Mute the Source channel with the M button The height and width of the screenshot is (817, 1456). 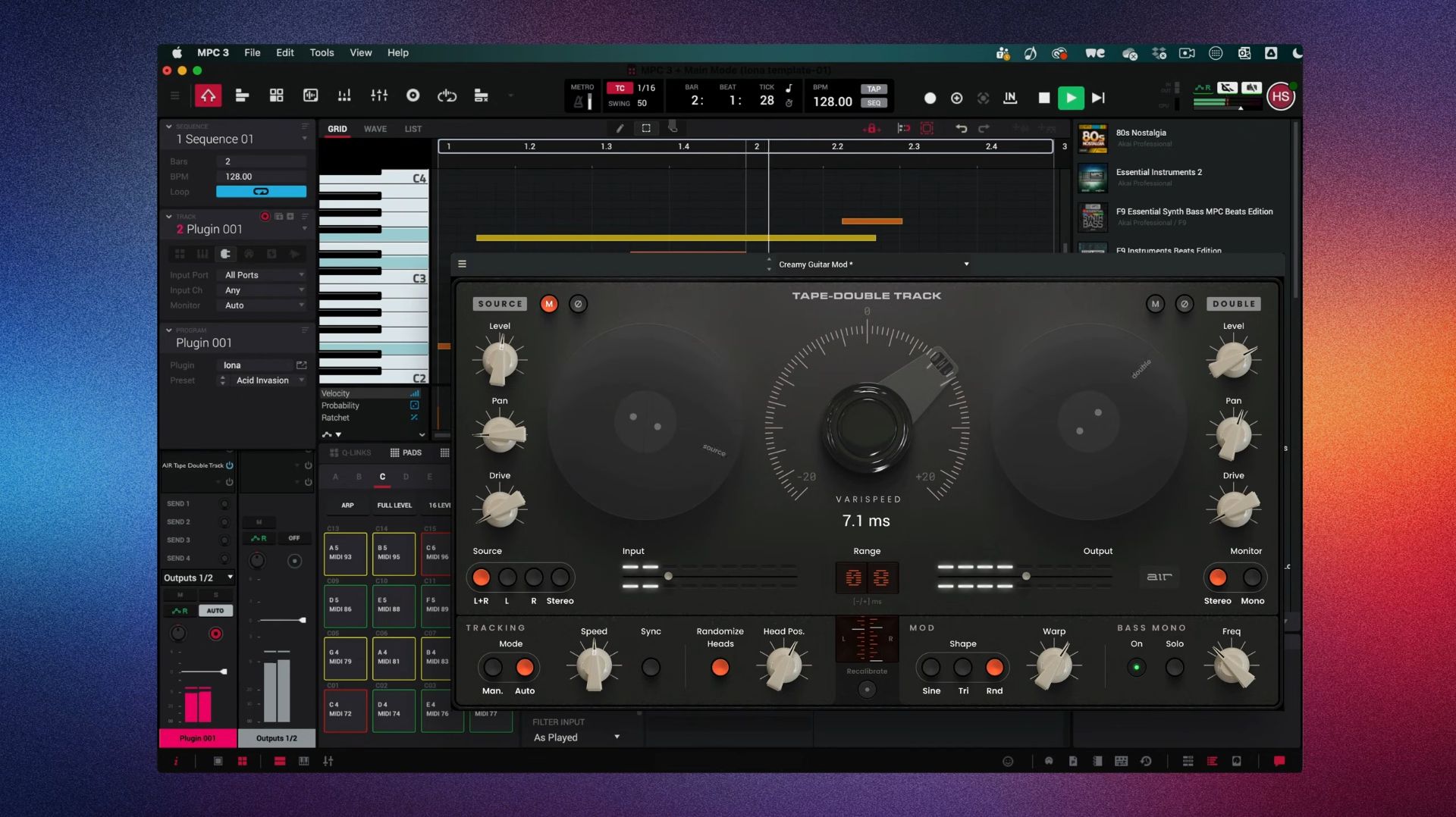548,303
